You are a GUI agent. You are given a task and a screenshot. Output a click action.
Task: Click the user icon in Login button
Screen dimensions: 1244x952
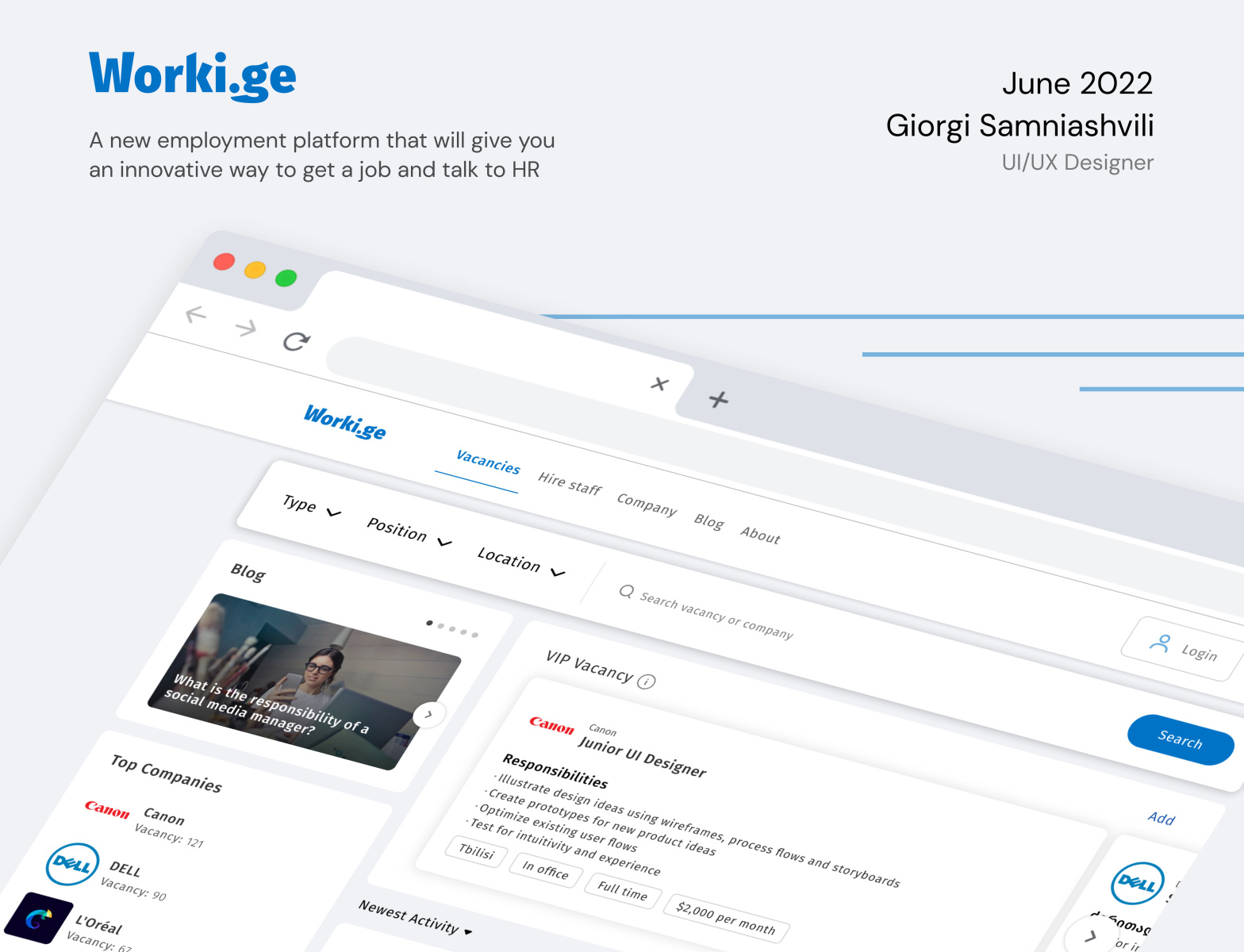(x=1159, y=643)
